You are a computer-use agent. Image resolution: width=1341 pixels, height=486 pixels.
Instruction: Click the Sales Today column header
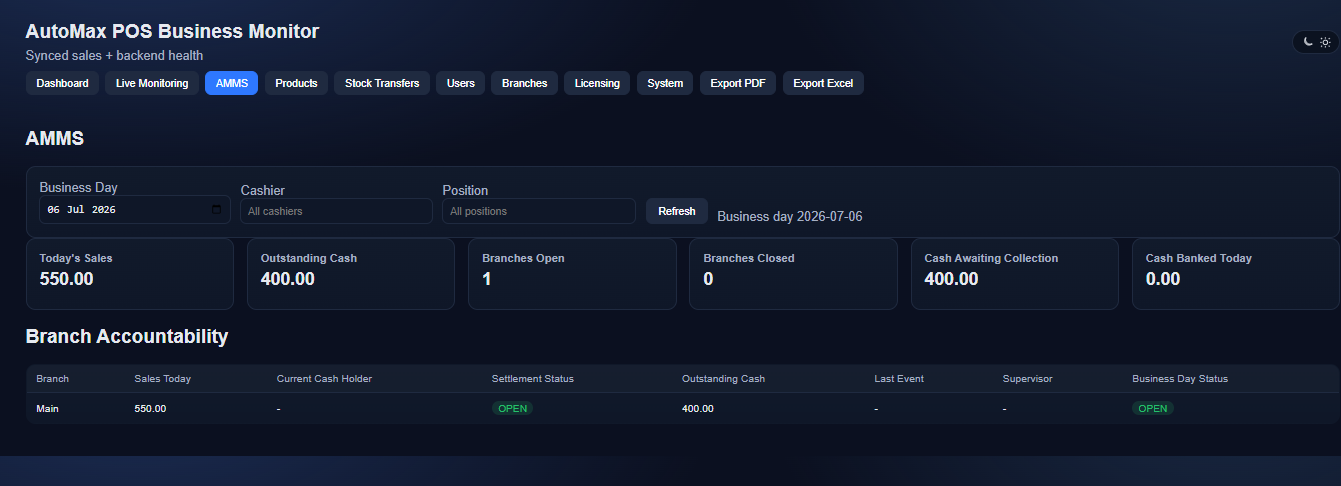[162, 379]
